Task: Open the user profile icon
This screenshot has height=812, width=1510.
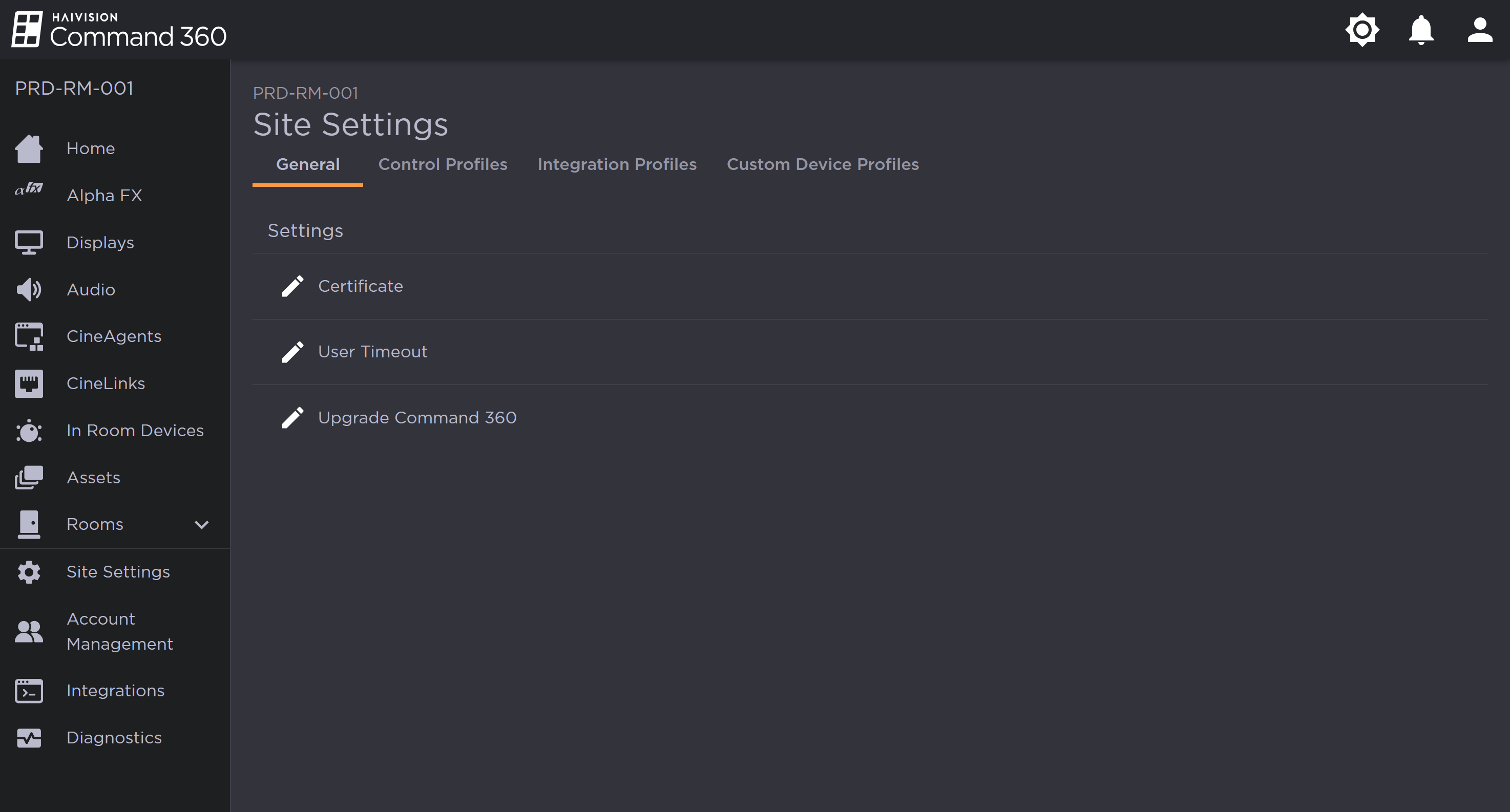Action: 1479,29
